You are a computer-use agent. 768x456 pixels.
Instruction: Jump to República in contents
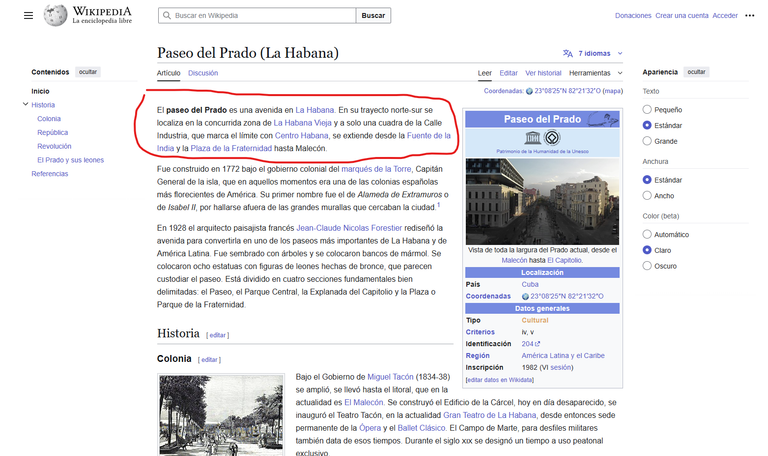tap(52, 132)
